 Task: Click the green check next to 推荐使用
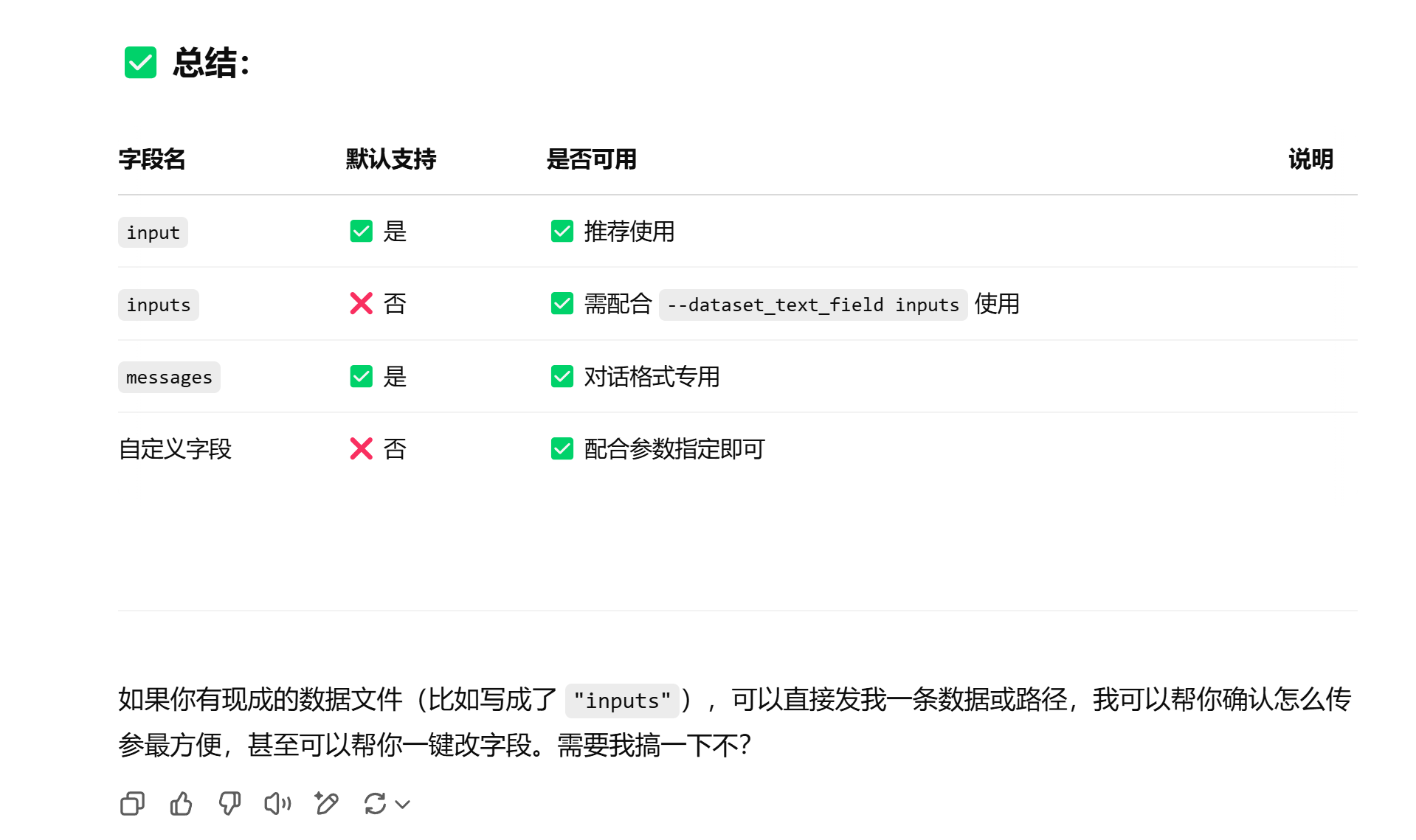coord(562,231)
